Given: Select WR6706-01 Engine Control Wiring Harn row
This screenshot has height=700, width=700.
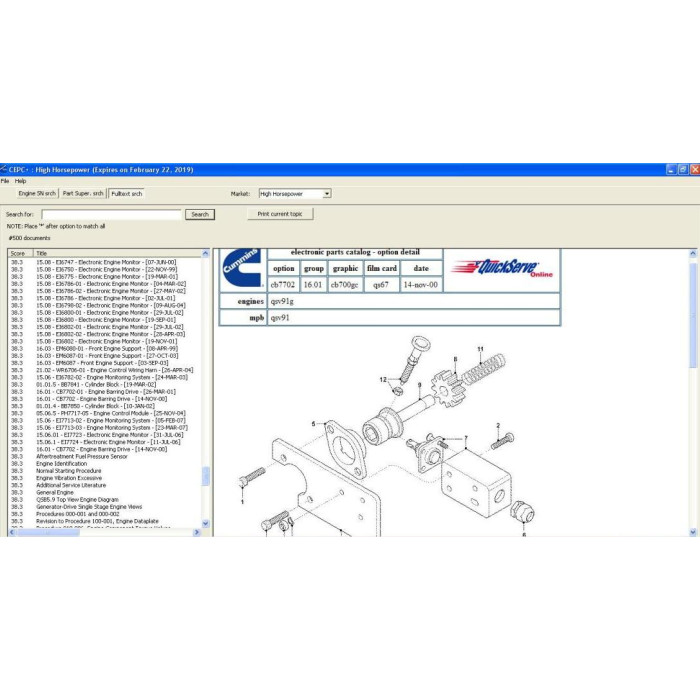Looking at the screenshot, I should [x=114, y=370].
